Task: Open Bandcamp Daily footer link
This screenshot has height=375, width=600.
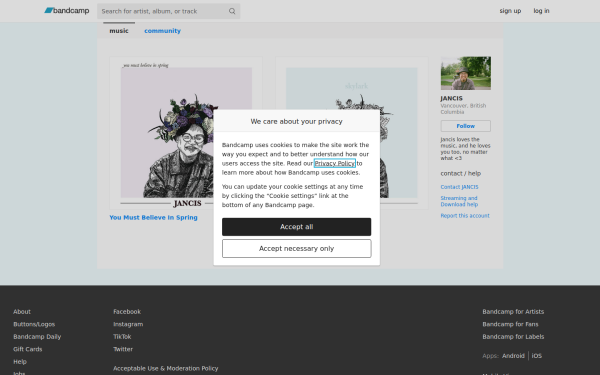Action: [37, 337]
